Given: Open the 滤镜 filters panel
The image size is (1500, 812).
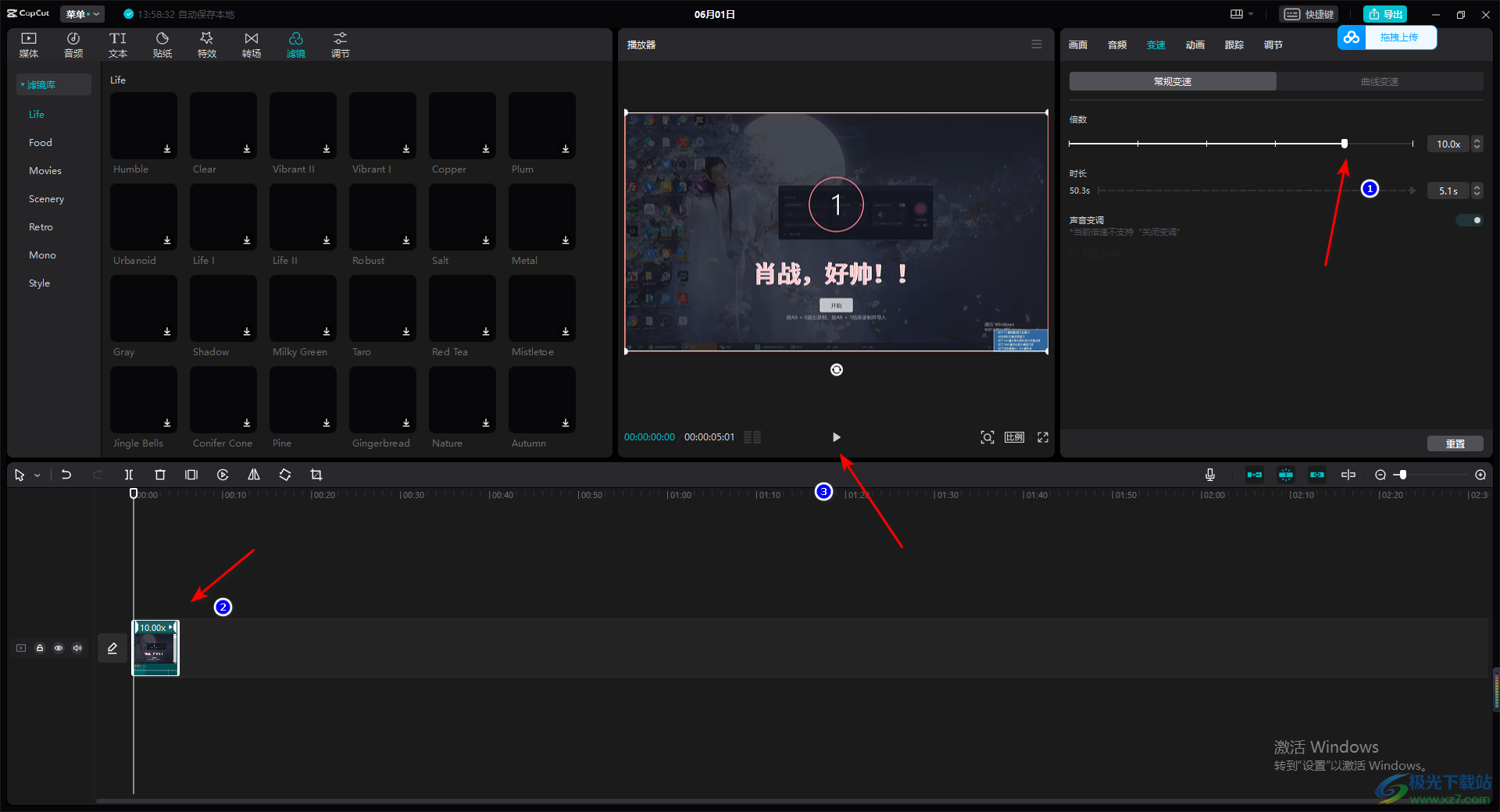Looking at the screenshot, I should (296, 45).
